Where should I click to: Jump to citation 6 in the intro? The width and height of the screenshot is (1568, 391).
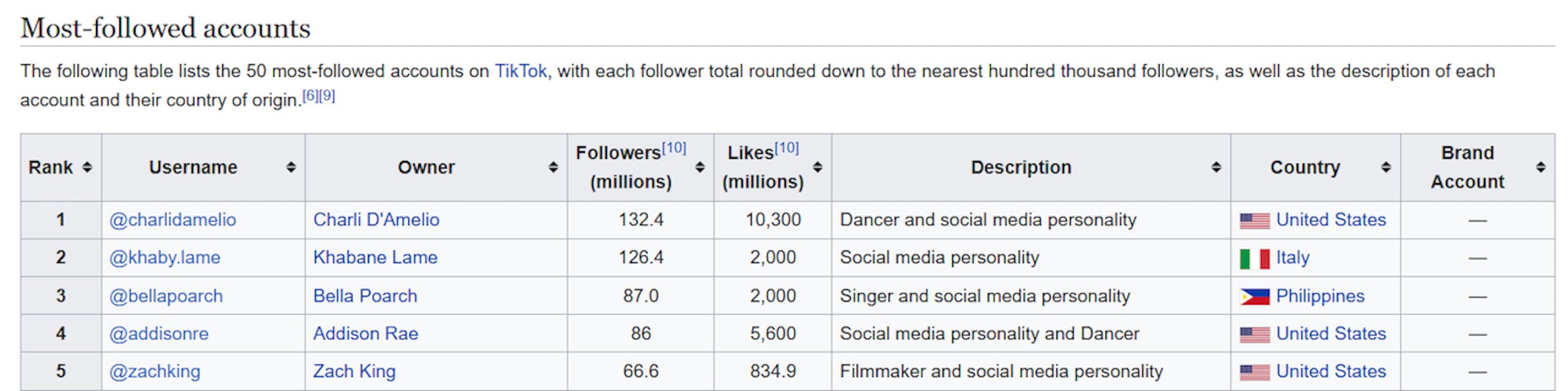coord(311,96)
